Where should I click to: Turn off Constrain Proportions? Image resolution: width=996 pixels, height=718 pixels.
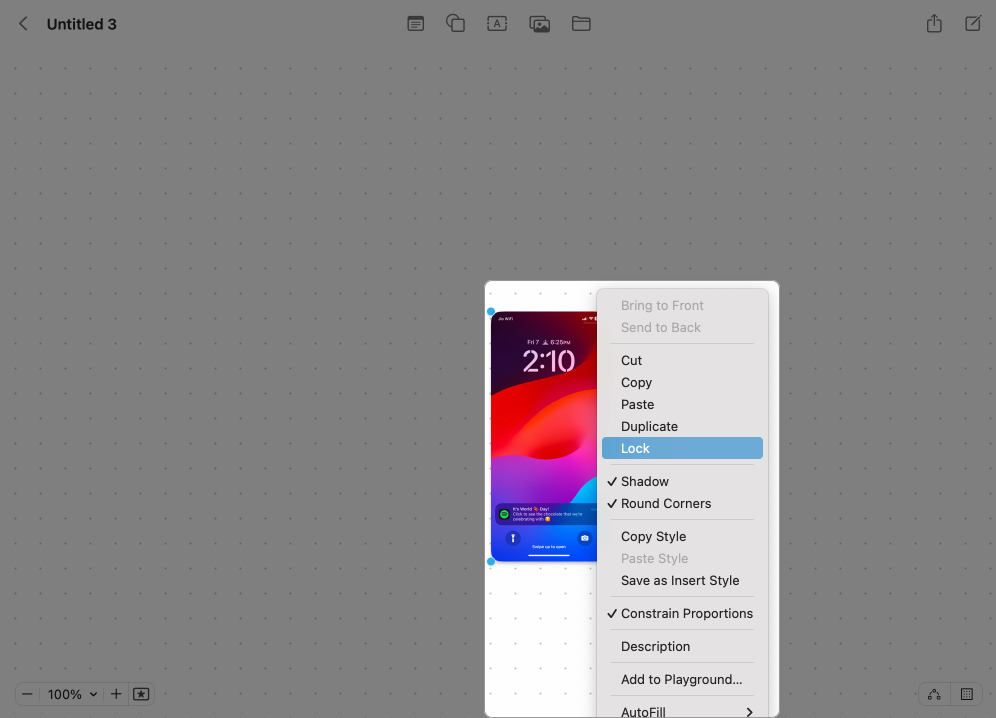(686, 614)
